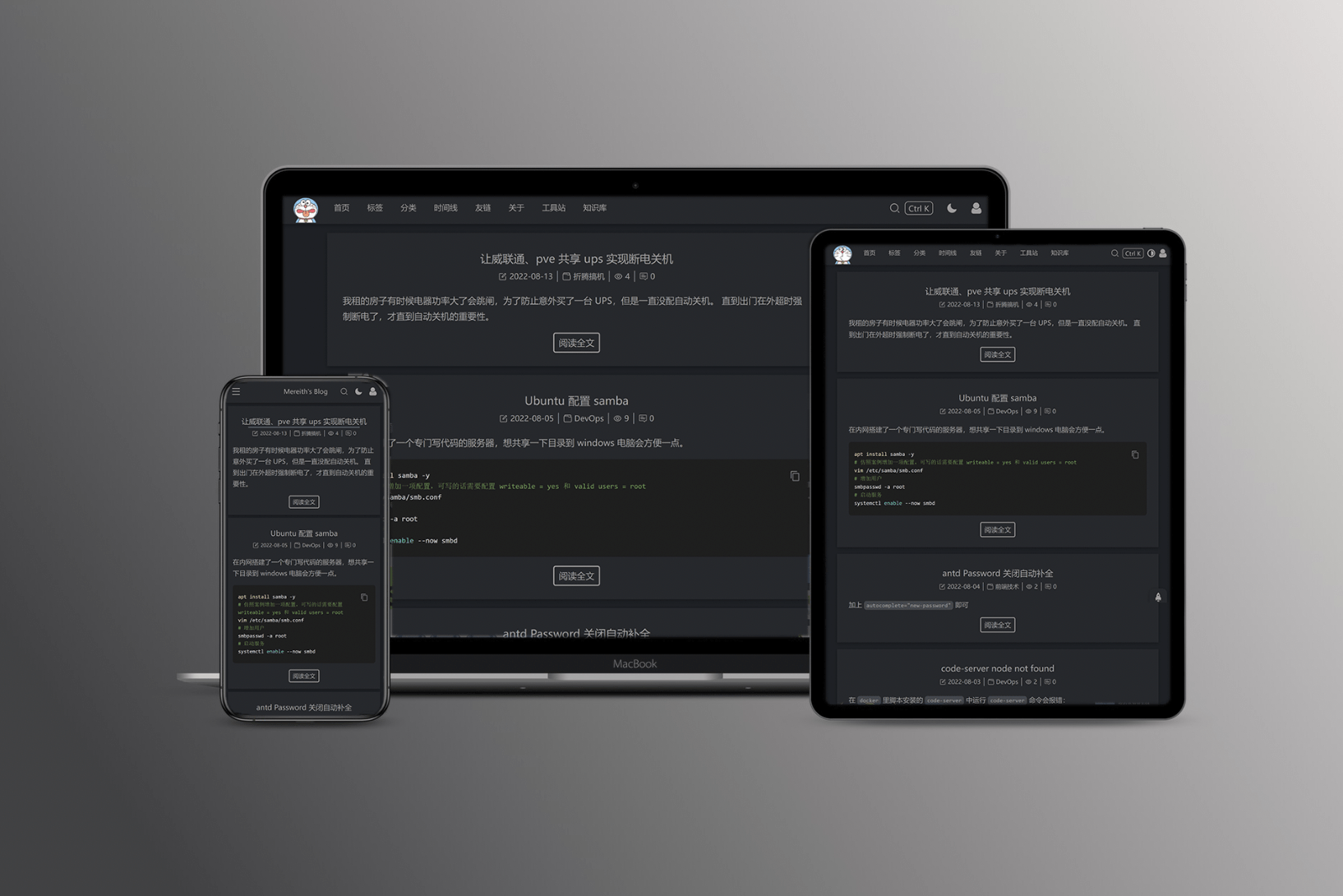Toggle moon theme icon on phone
1343x896 pixels.
click(358, 391)
